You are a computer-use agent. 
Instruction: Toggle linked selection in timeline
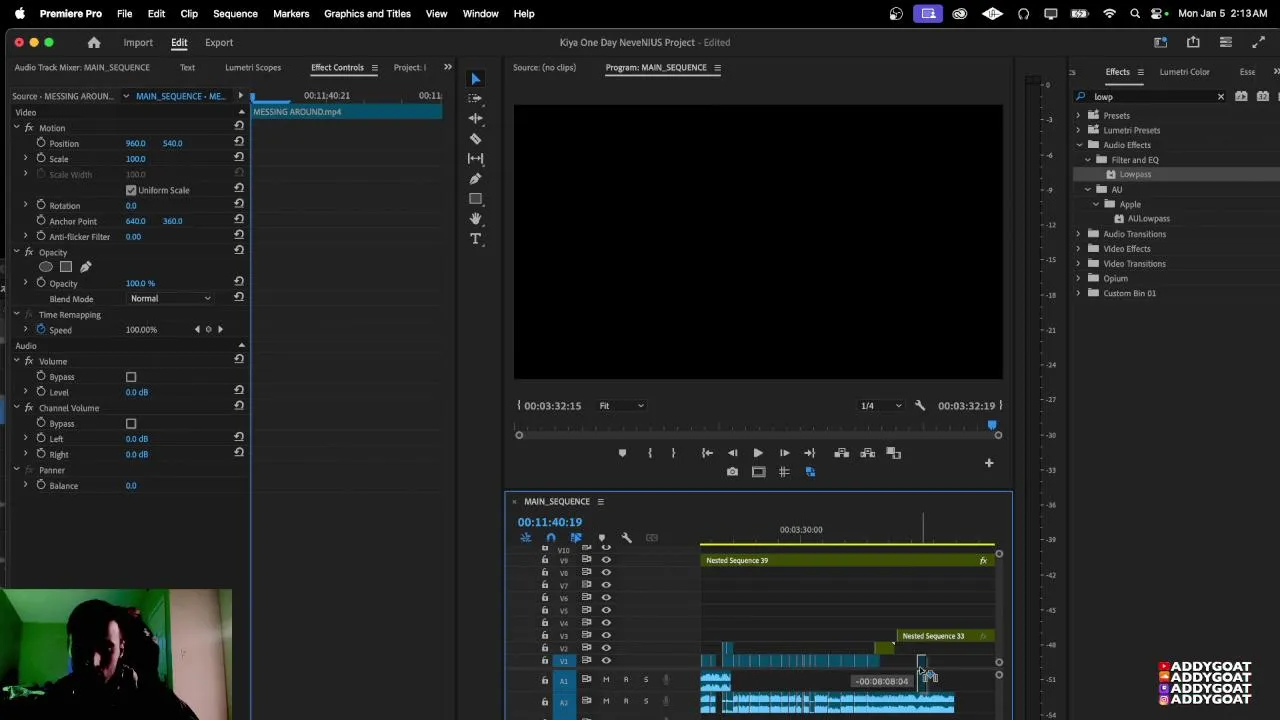576,538
